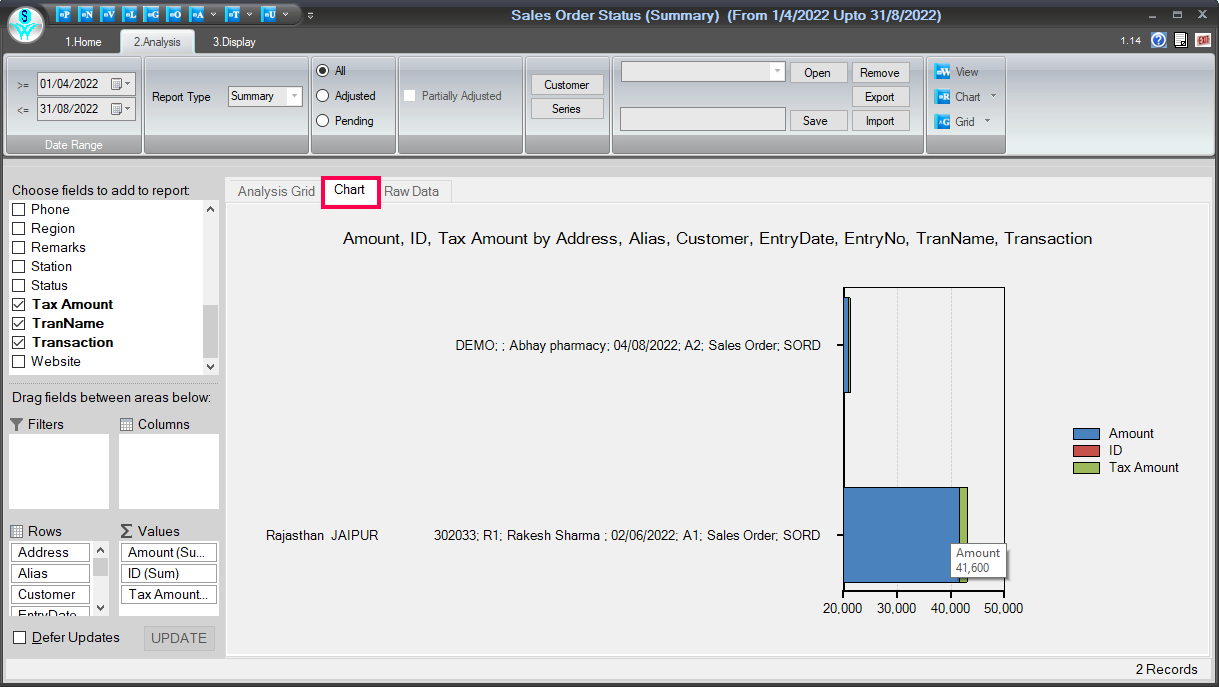Open the calendar picker for 01/04/2022 date
Viewport: 1219px width, 687px height.
tap(119, 83)
